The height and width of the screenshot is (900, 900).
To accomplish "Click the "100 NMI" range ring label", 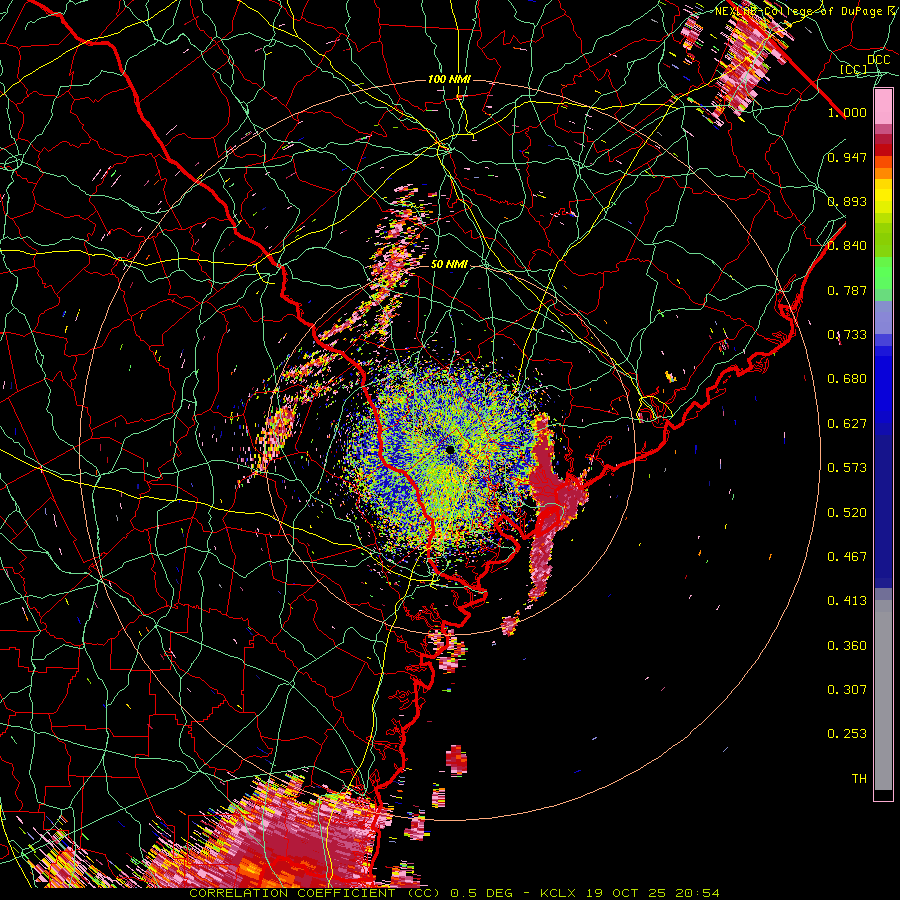I will coord(449,79).
